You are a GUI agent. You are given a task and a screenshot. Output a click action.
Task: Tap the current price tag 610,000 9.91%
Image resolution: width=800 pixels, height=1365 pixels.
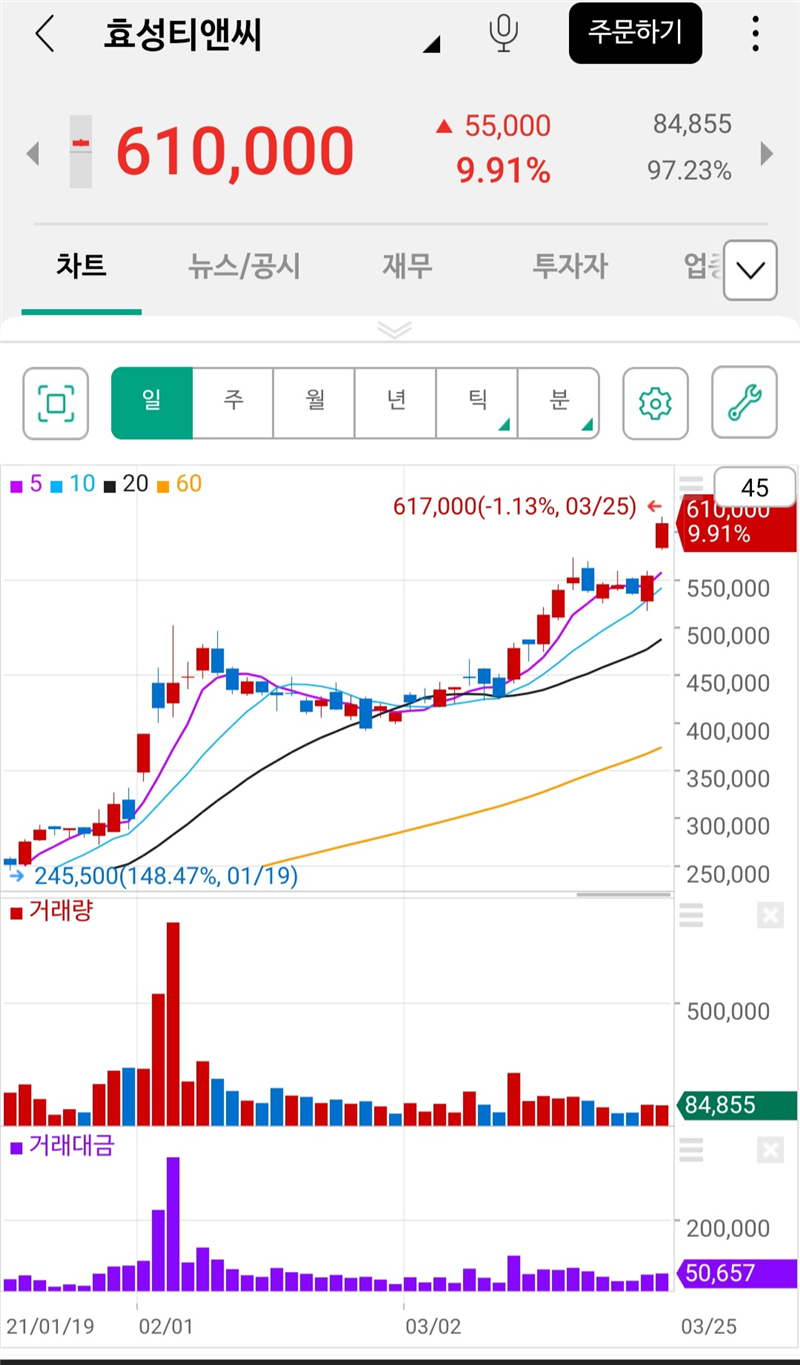tap(738, 522)
